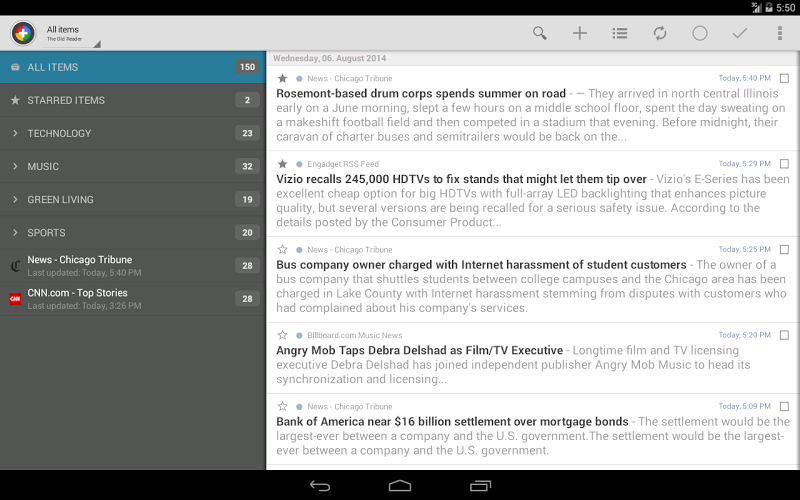800x500 pixels.
Task: Open the Bank of America $16 billion headline
Action: coord(452,422)
